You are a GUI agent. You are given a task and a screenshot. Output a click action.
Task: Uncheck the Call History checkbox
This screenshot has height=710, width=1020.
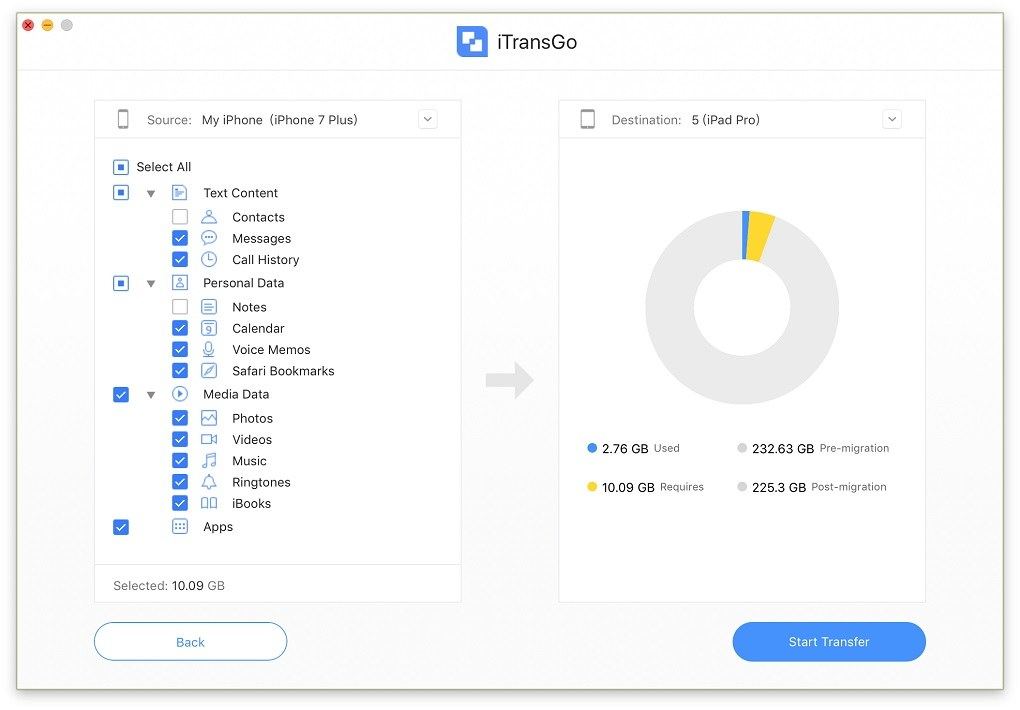(180, 260)
